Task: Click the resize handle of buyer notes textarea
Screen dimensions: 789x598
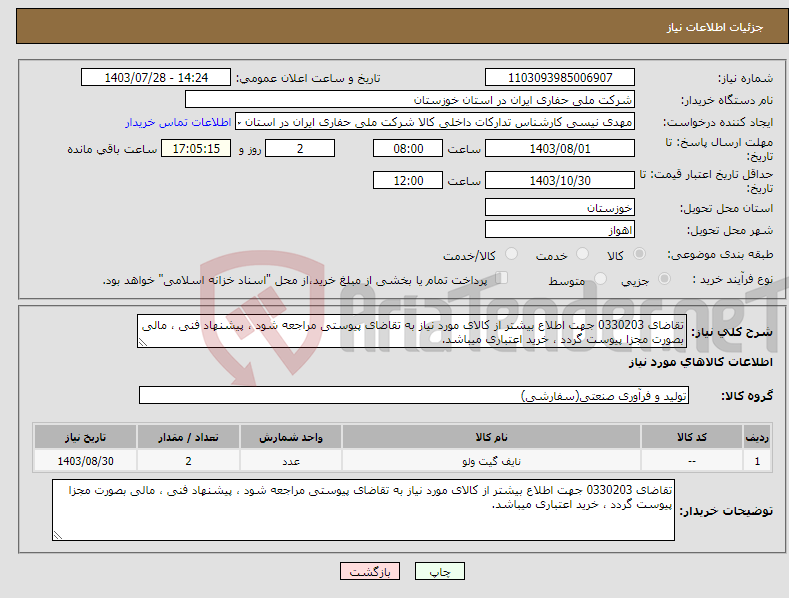Action: coord(57,536)
